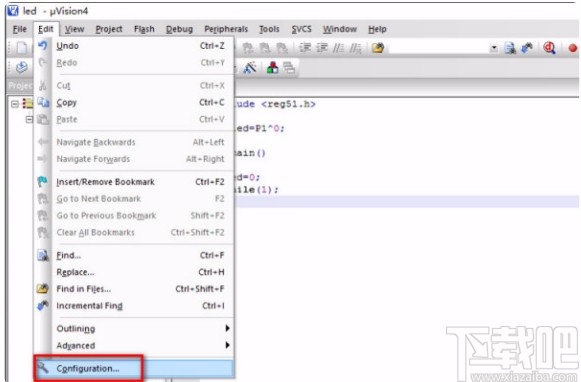
Task: Start the debug session magnifier icon
Action: [x=549, y=48]
